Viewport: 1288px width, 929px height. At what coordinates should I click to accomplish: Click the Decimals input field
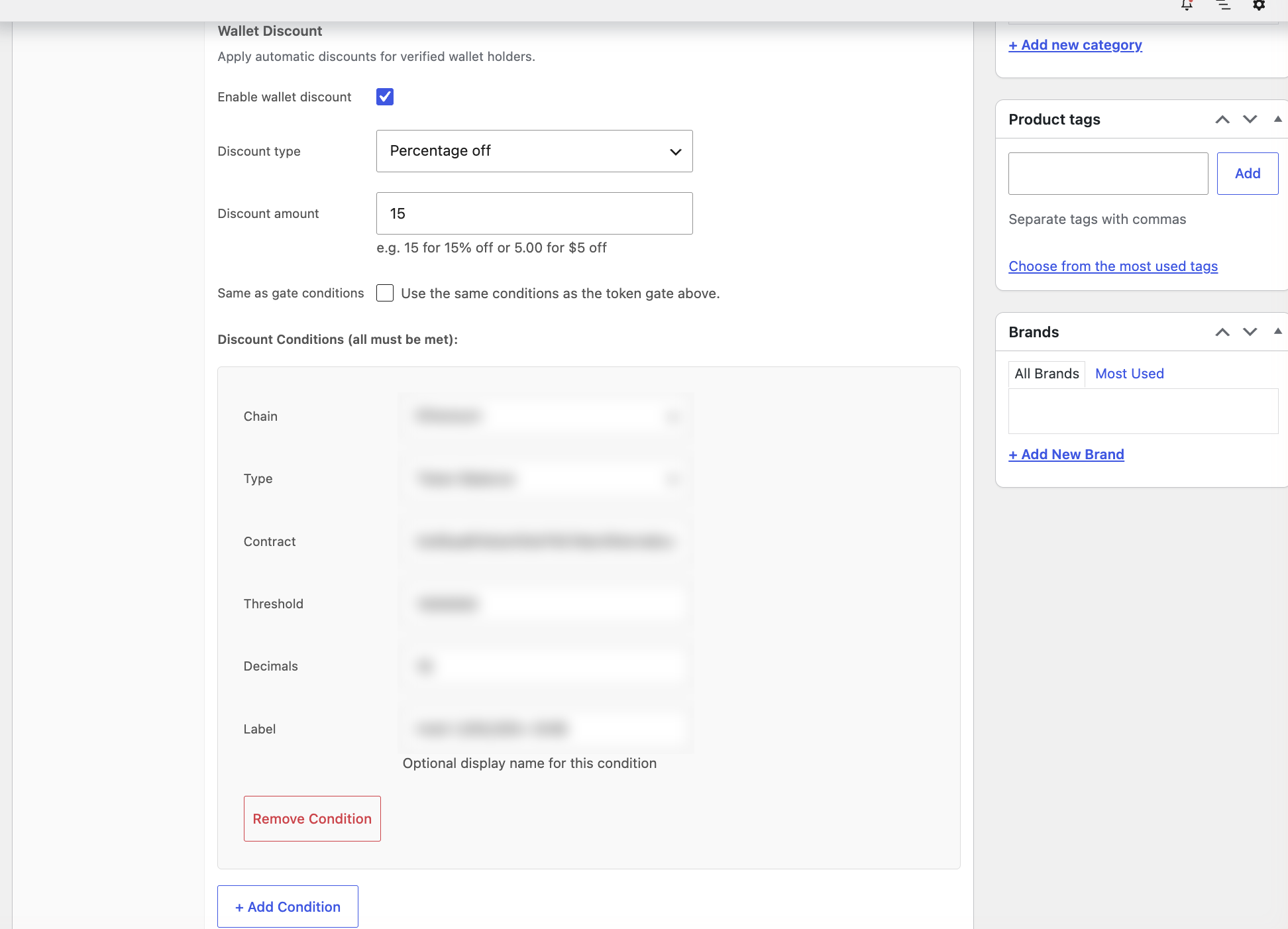click(547, 666)
